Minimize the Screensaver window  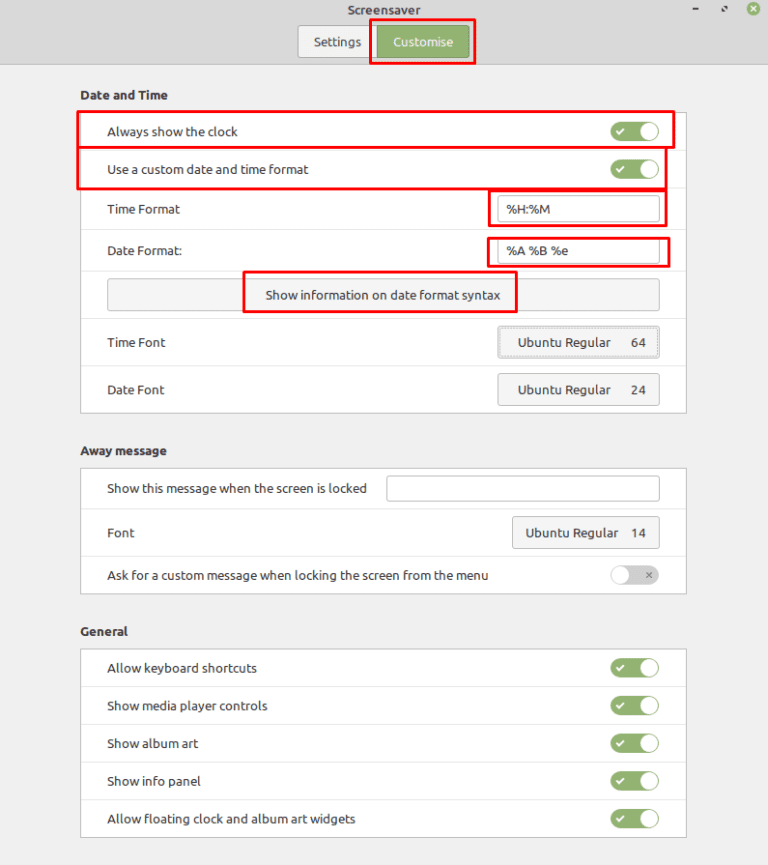coord(695,9)
